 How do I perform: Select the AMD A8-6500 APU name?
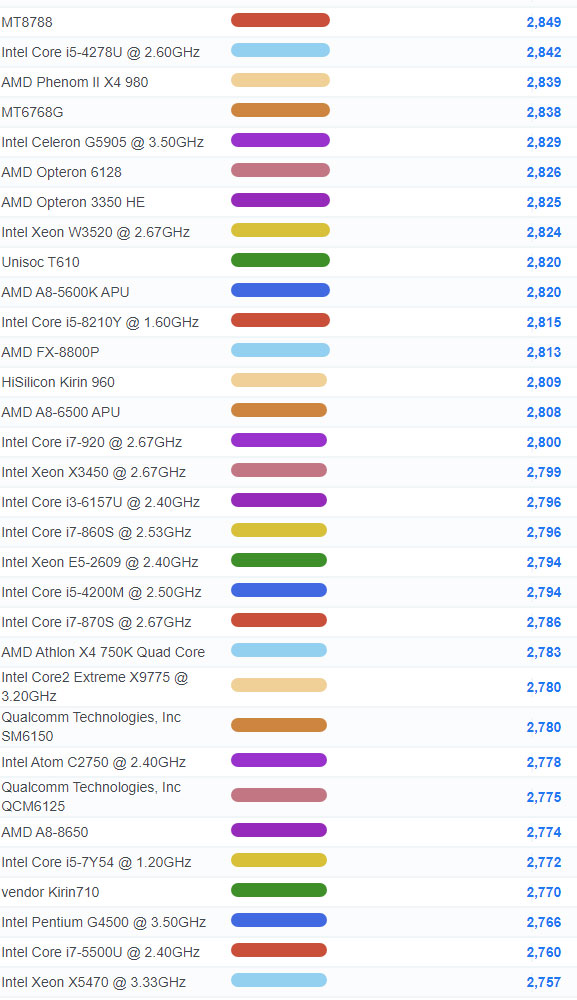point(61,412)
